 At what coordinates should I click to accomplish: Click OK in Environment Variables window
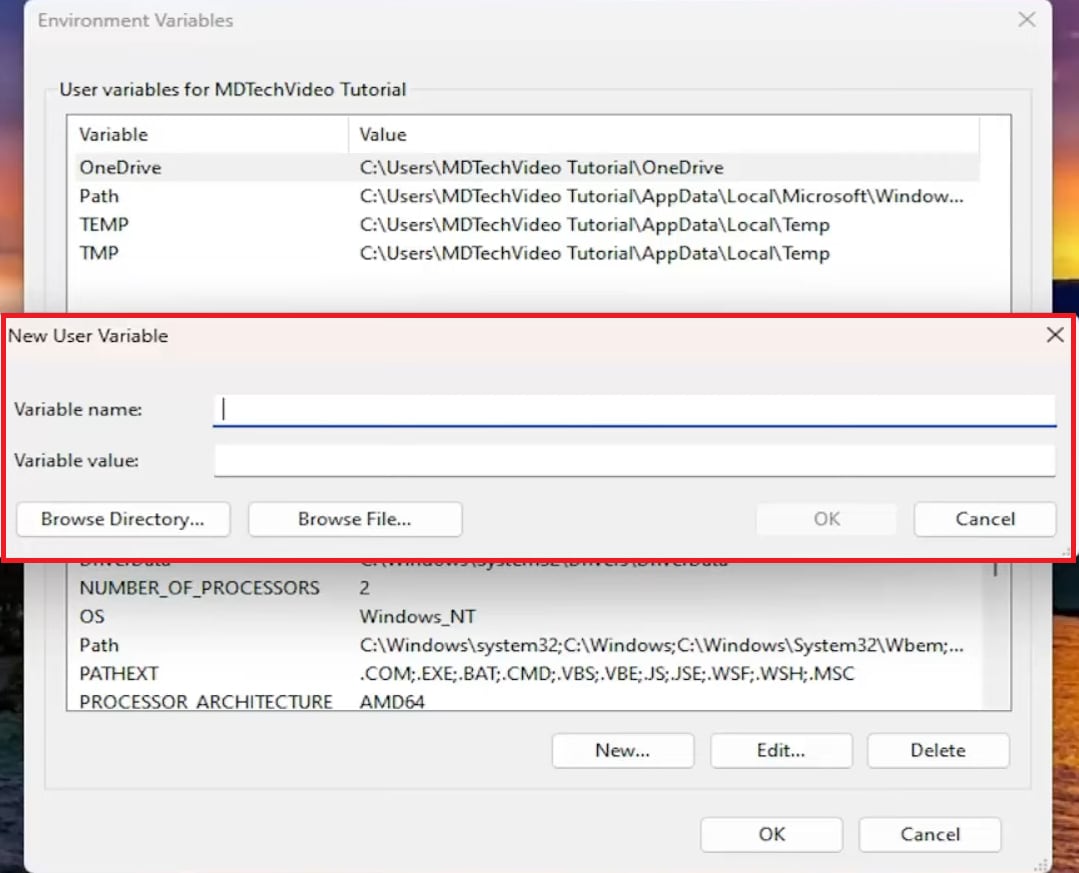771,834
